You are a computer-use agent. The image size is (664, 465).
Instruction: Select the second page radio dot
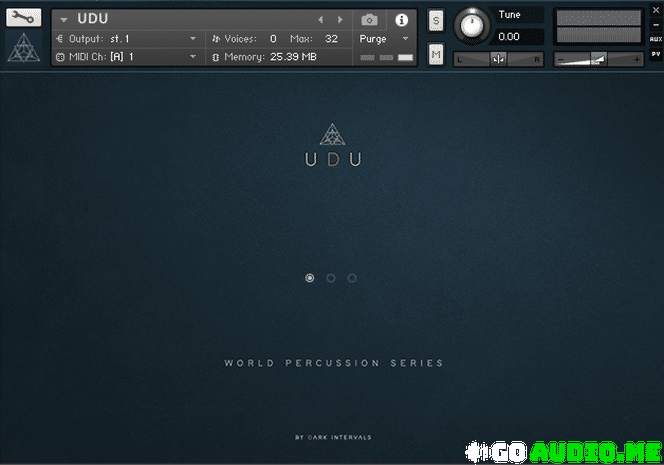331,278
